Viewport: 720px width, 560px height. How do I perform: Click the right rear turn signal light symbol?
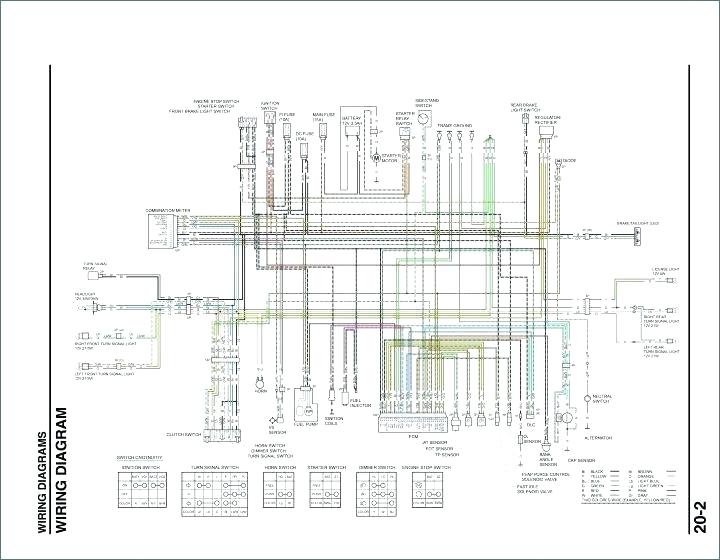pyautogui.click(x=672, y=311)
